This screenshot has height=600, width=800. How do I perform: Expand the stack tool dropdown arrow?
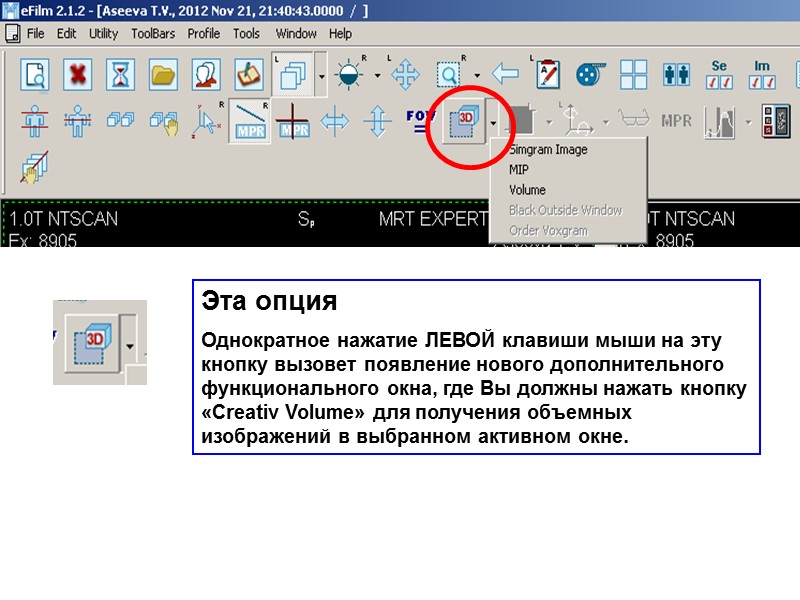pos(321,77)
